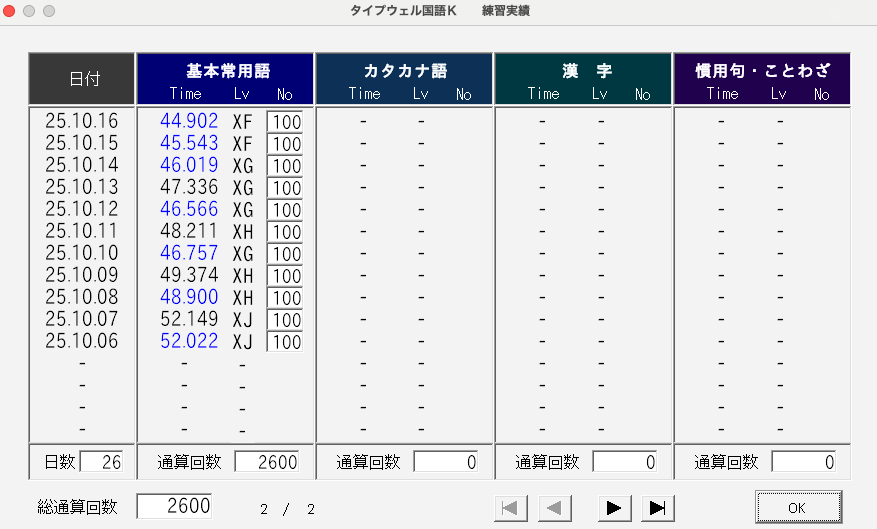This screenshot has width=877, height=529.
Task: Click the No box for 25.10.10
Action: [285, 254]
